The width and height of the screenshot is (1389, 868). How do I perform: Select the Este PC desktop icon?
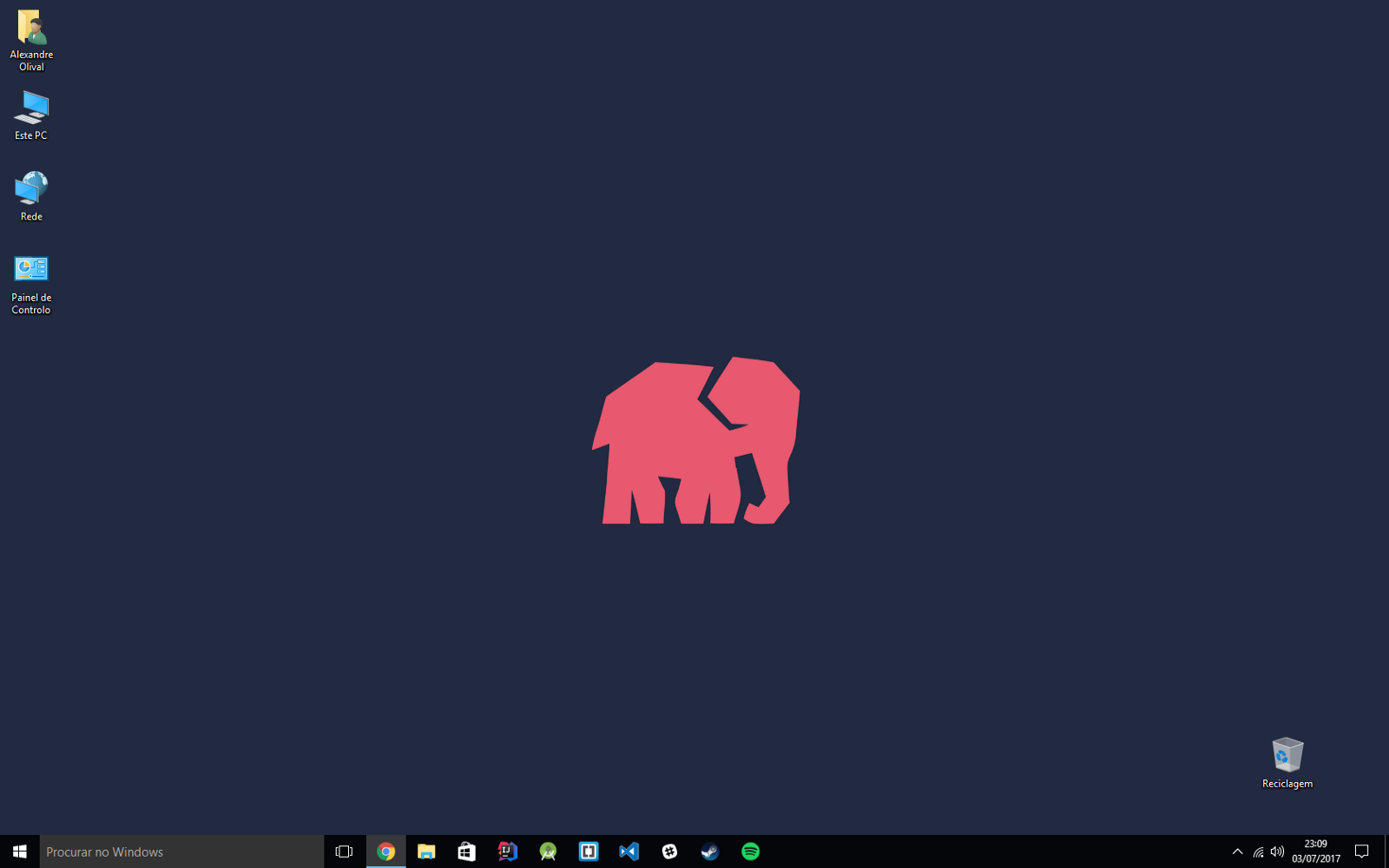point(31,115)
